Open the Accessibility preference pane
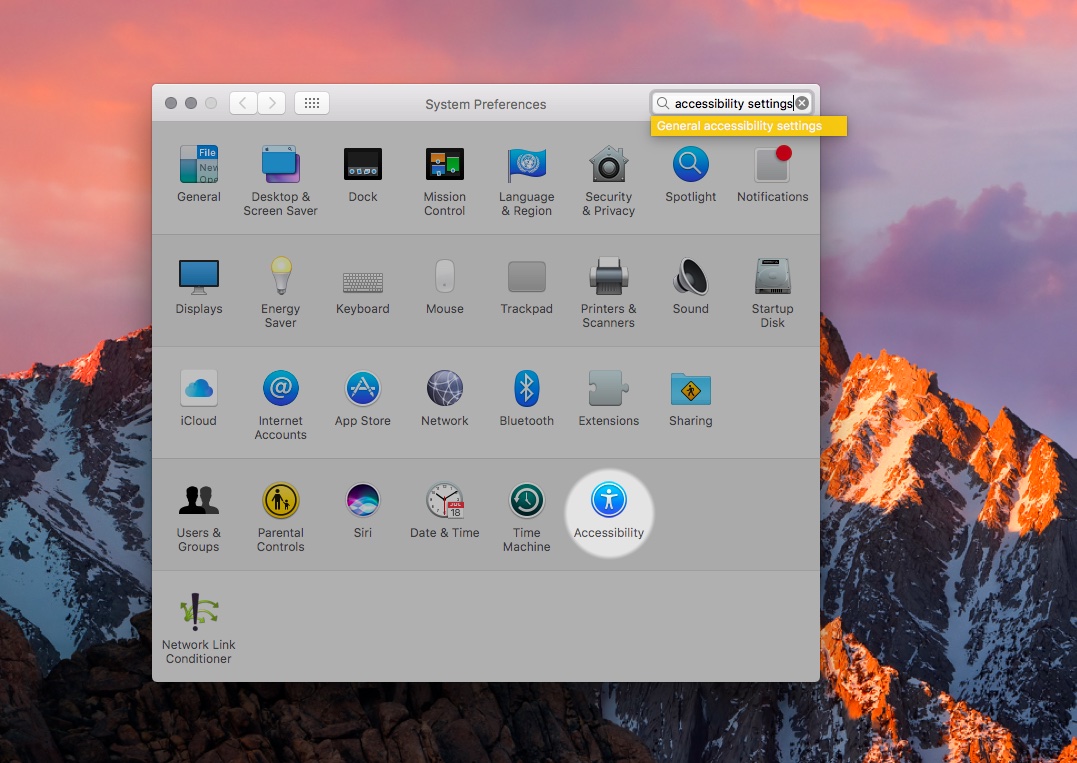 tap(608, 501)
